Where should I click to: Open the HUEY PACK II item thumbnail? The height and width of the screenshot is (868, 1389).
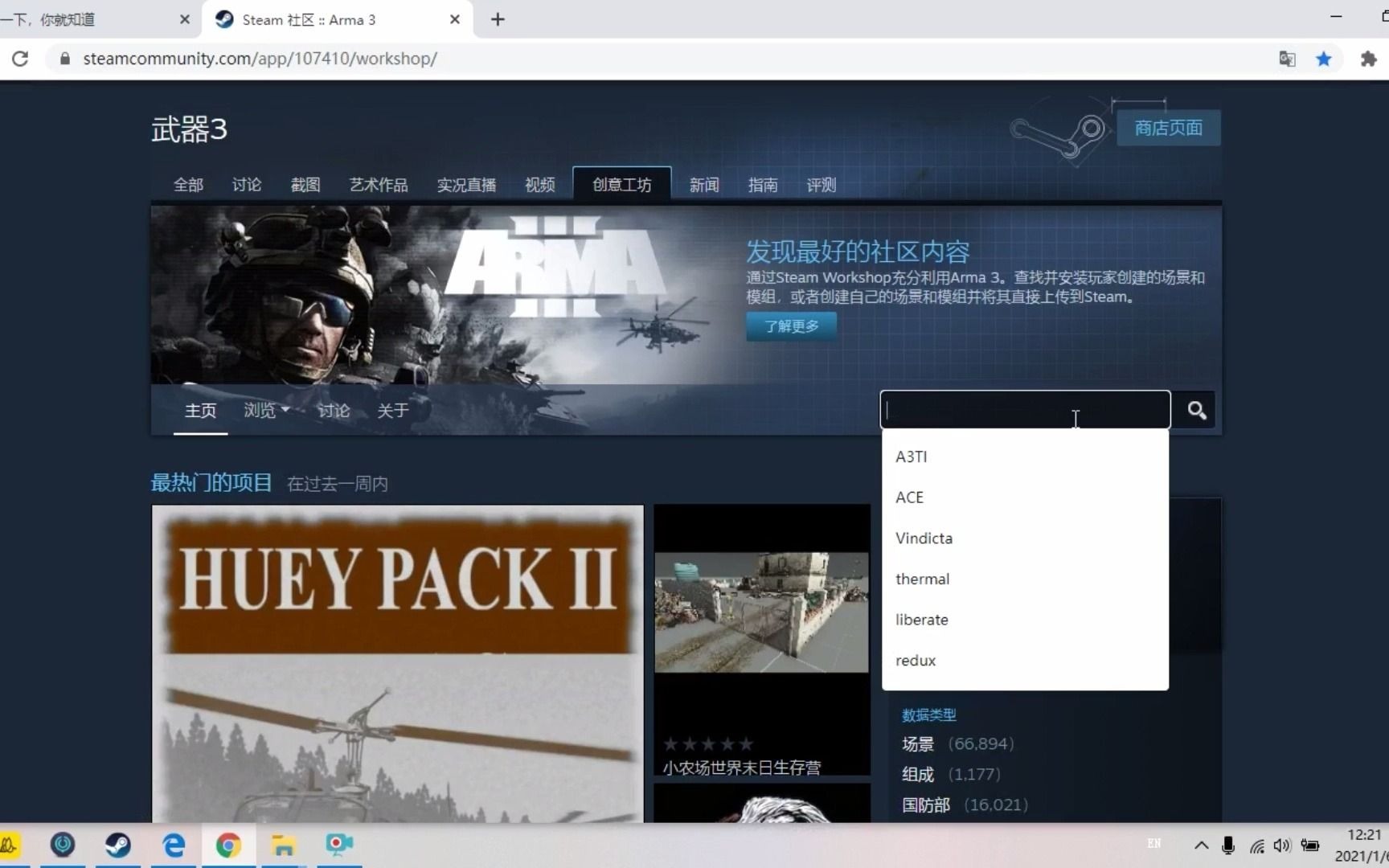pos(398,664)
